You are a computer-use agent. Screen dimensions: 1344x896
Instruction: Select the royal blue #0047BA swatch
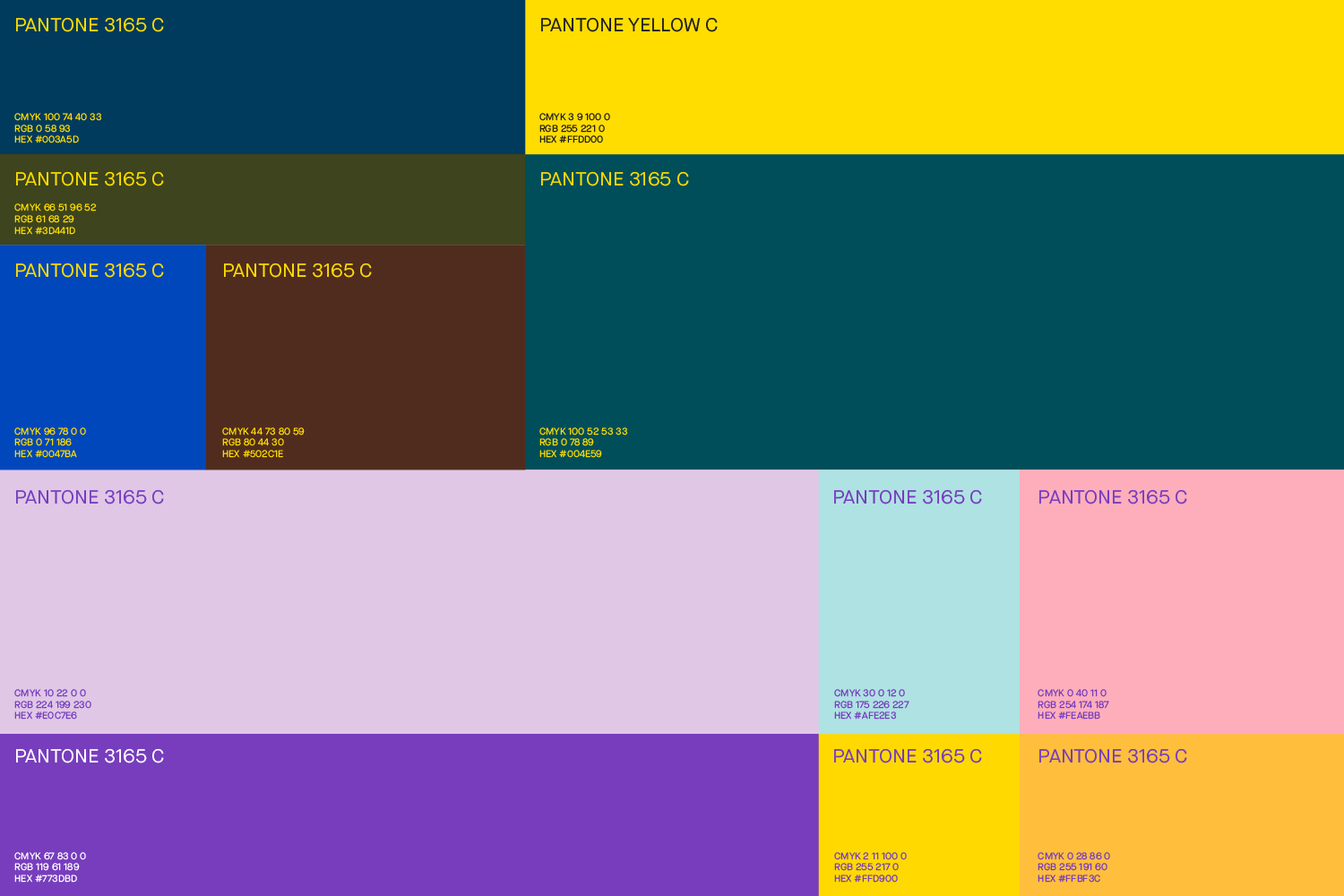(x=103, y=358)
